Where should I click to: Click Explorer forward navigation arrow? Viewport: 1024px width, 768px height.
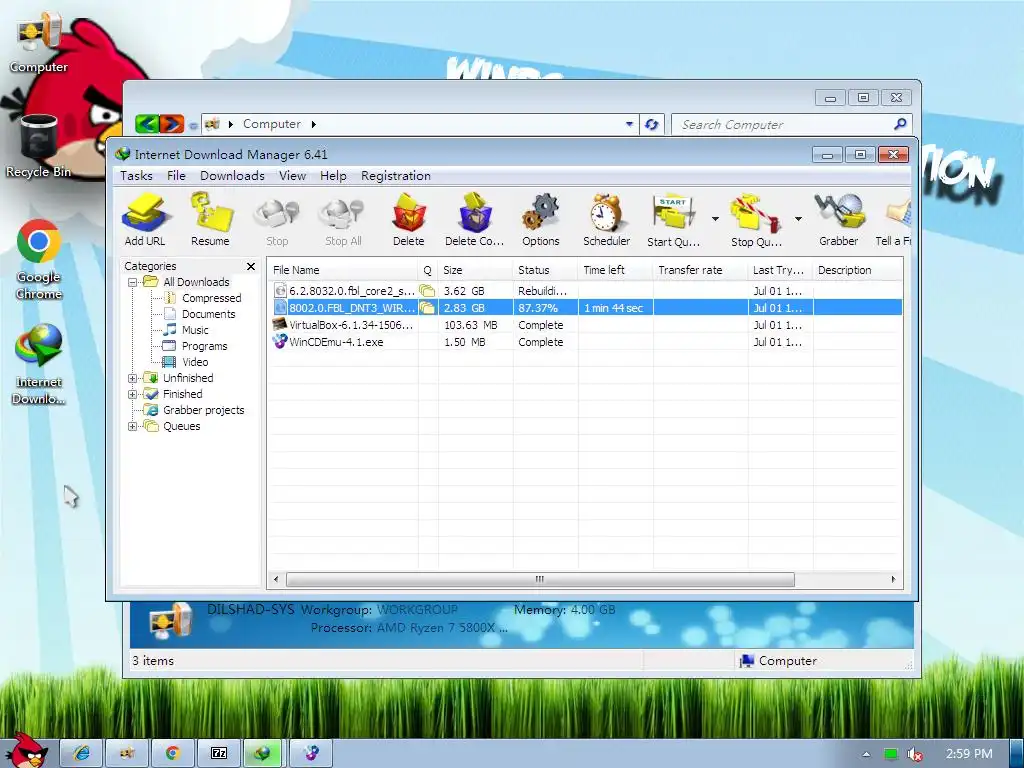click(x=172, y=123)
